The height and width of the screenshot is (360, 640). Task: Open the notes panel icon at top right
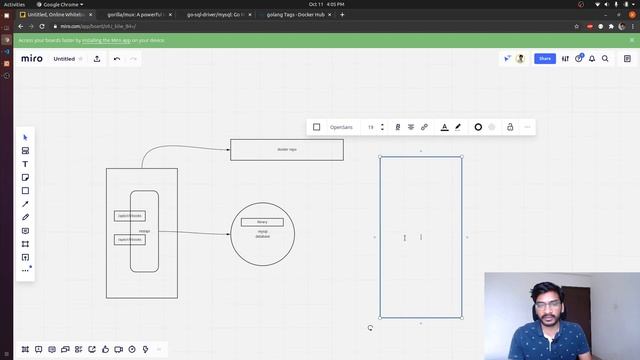point(627,59)
